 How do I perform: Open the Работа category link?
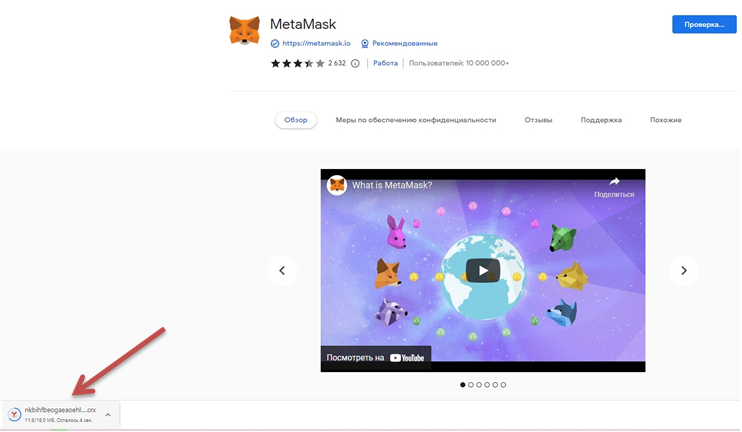click(x=385, y=63)
